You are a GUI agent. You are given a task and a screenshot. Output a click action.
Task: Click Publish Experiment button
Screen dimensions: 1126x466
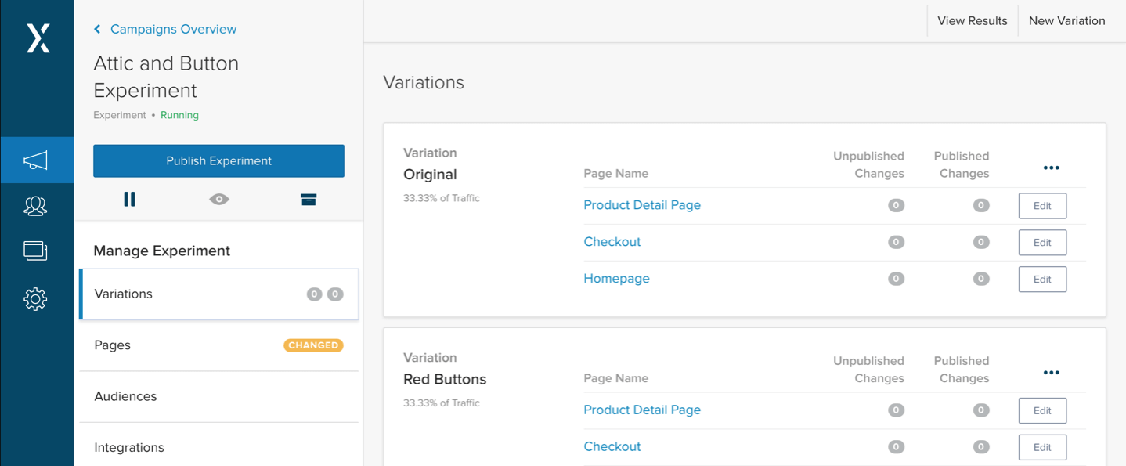[x=219, y=161]
